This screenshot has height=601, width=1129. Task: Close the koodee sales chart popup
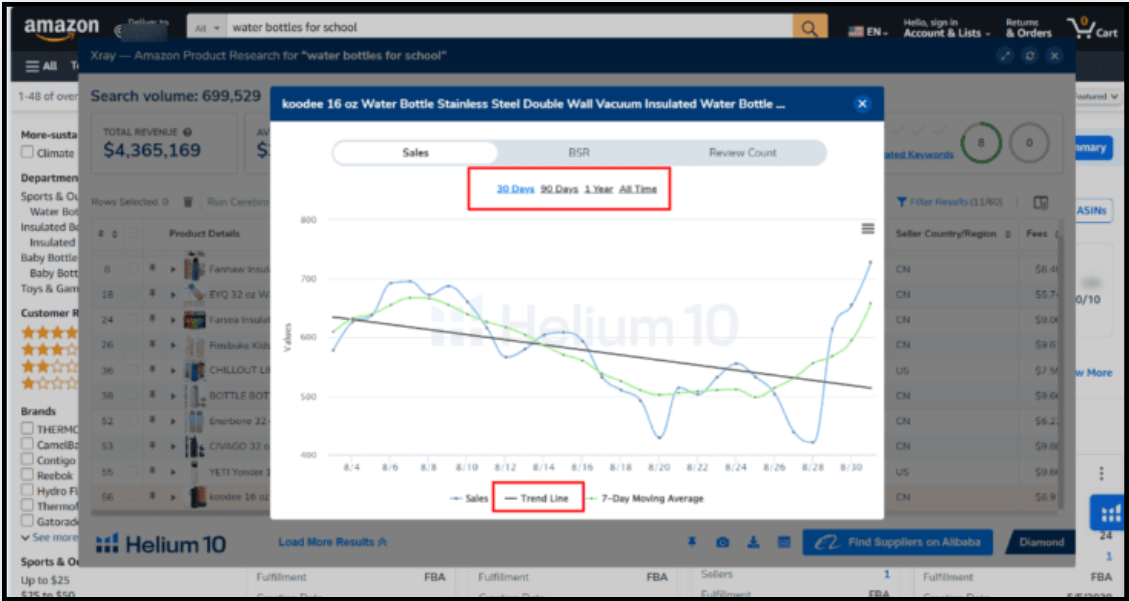(862, 104)
